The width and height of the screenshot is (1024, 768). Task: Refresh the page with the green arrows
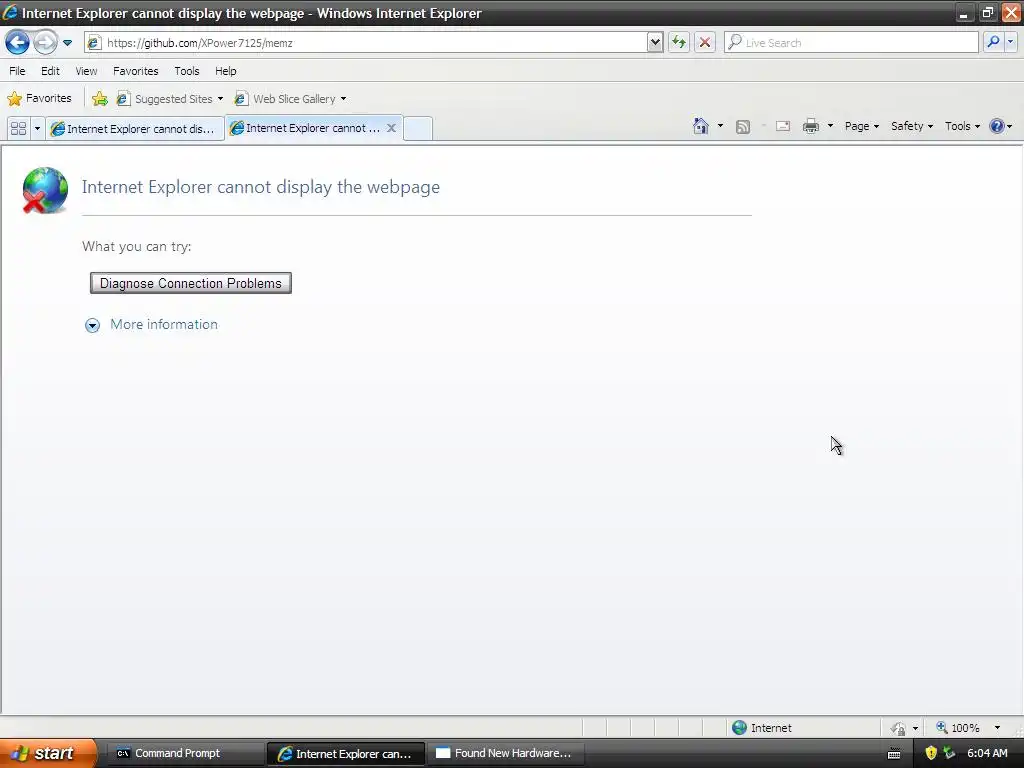tap(679, 42)
